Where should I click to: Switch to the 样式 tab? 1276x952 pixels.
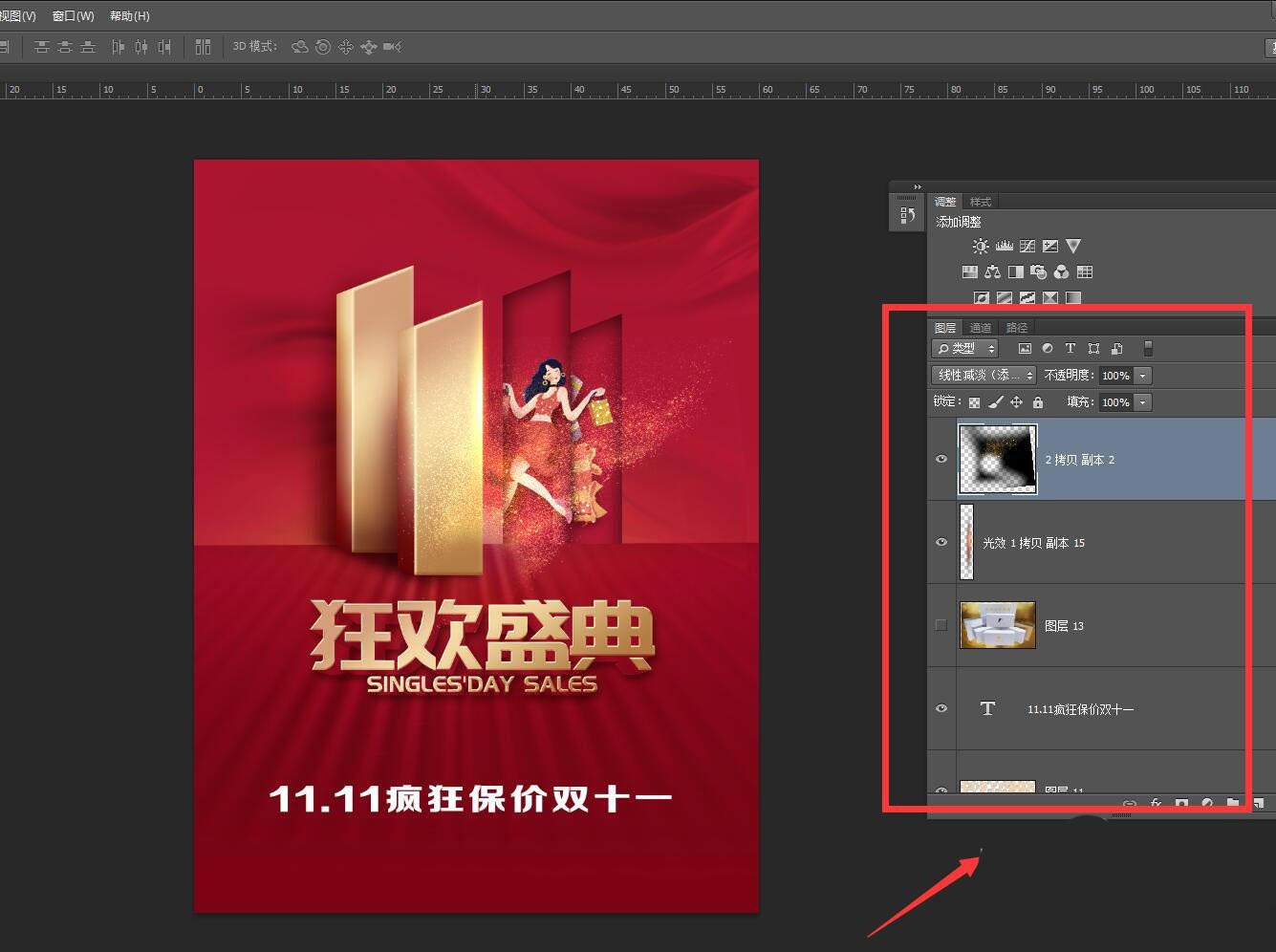click(x=981, y=202)
